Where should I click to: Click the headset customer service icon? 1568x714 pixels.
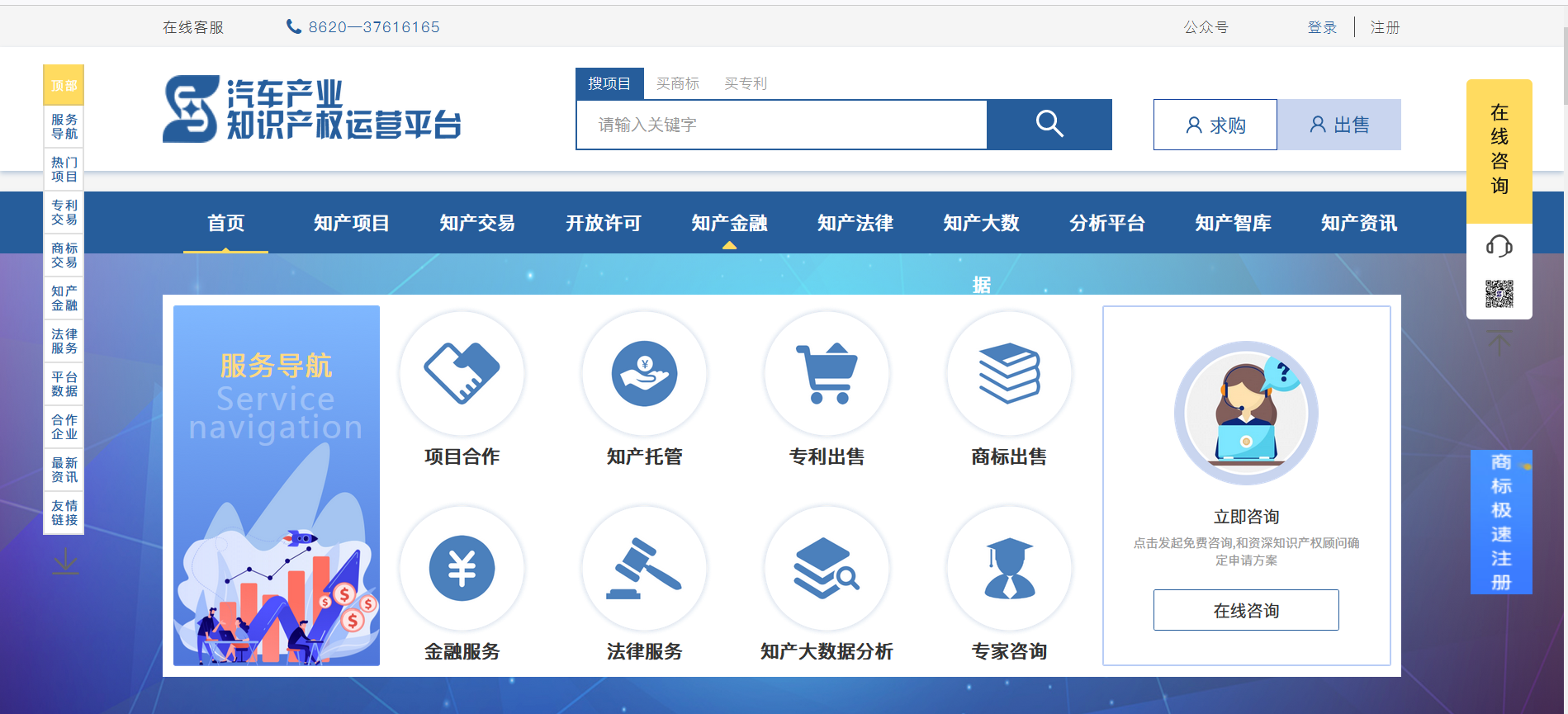1499,246
